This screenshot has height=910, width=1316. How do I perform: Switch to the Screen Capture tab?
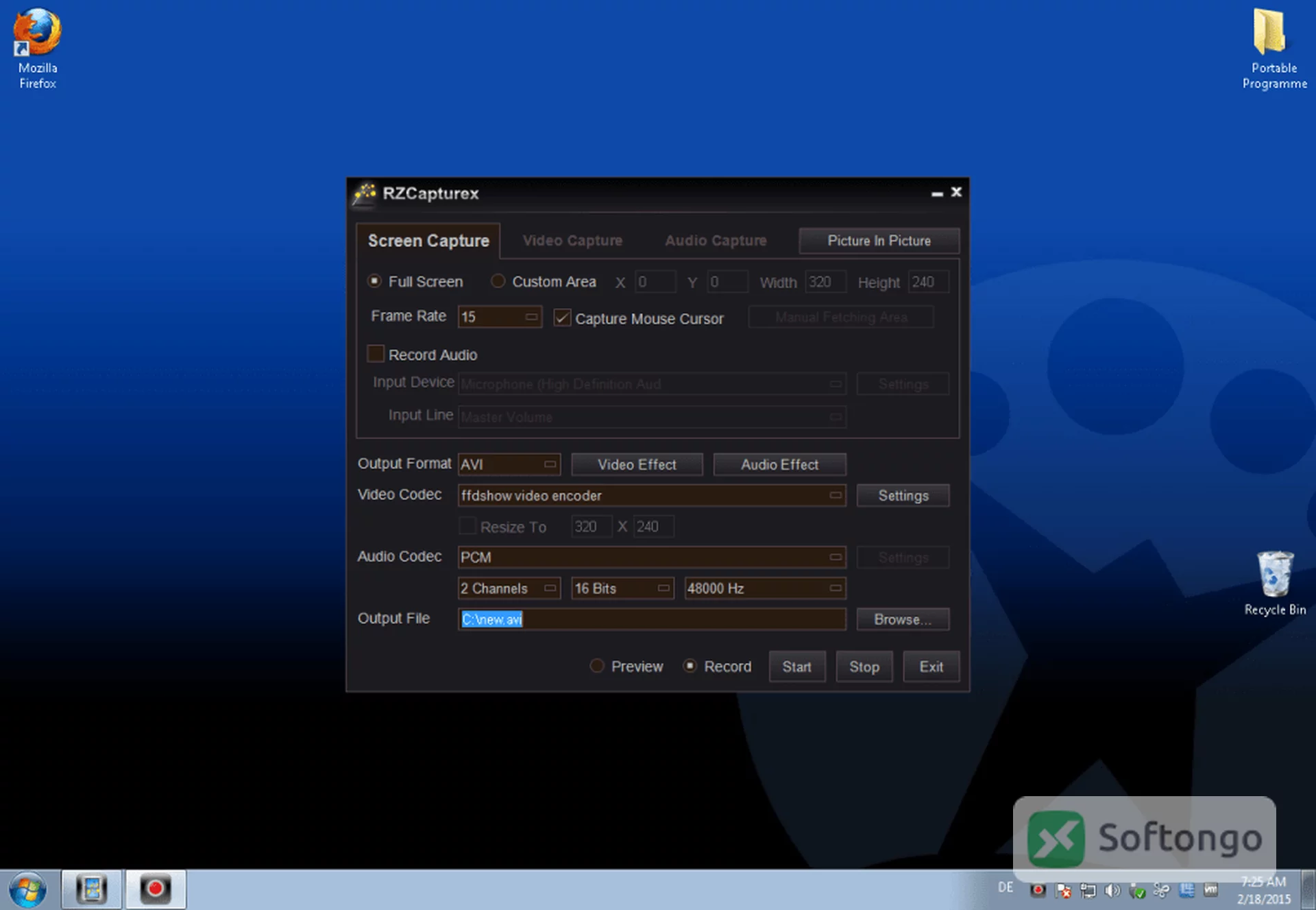coord(428,241)
